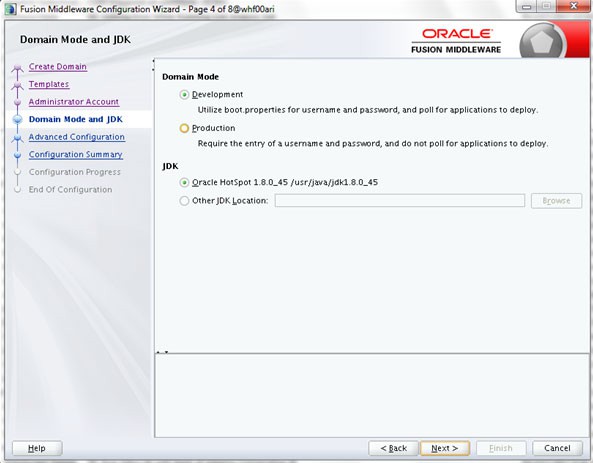
Task: Open the Help button
Action: [x=37, y=448]
